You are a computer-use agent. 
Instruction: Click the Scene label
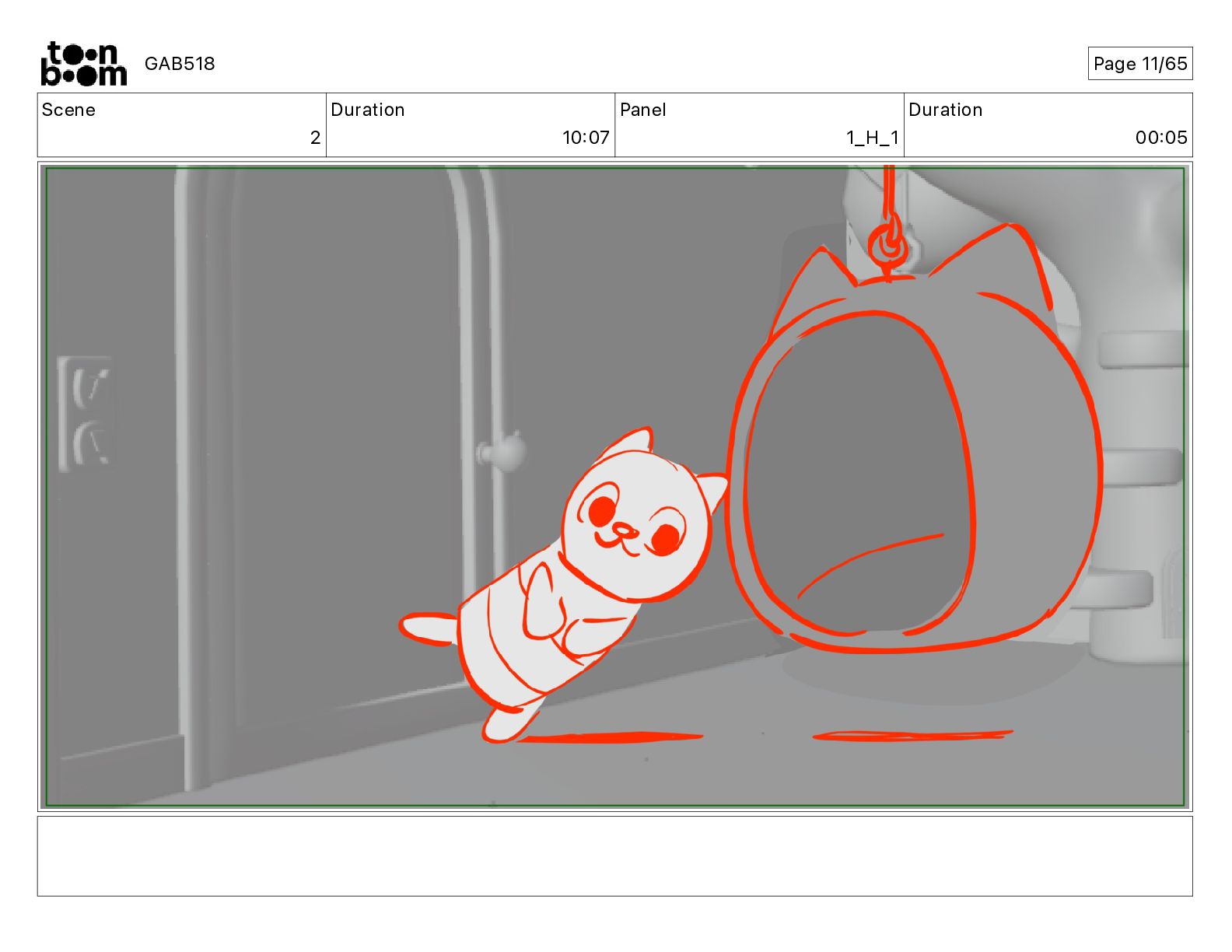click(68, 110)
